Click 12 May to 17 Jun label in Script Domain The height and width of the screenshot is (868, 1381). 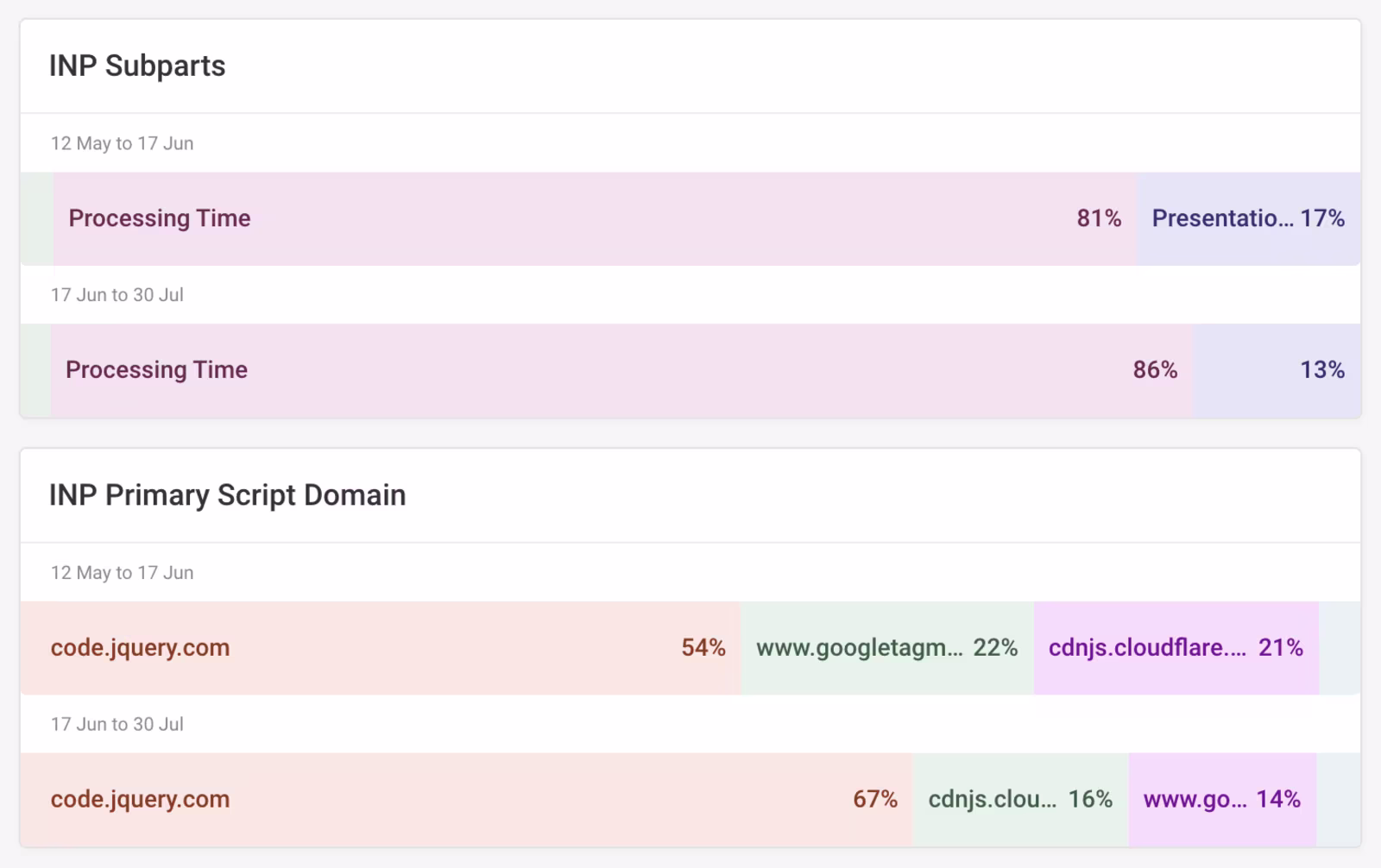tap(122, 573)
